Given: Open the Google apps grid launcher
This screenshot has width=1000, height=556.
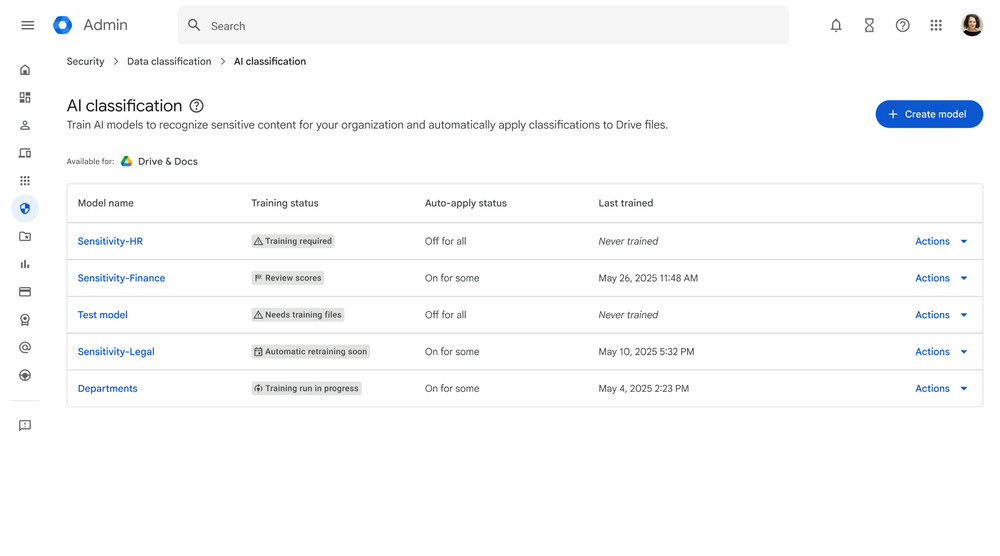Looking at the screenshot, I should click(x=936, y=25).
